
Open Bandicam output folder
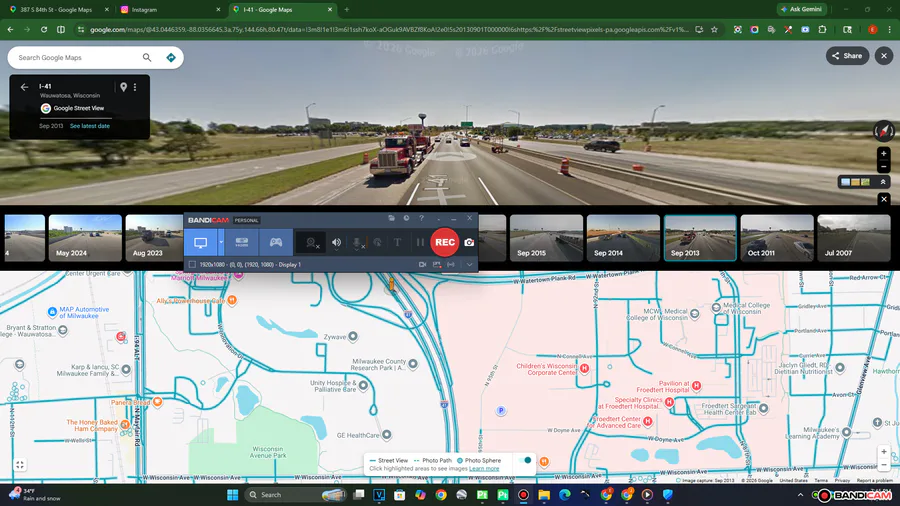tap(391, 218)
